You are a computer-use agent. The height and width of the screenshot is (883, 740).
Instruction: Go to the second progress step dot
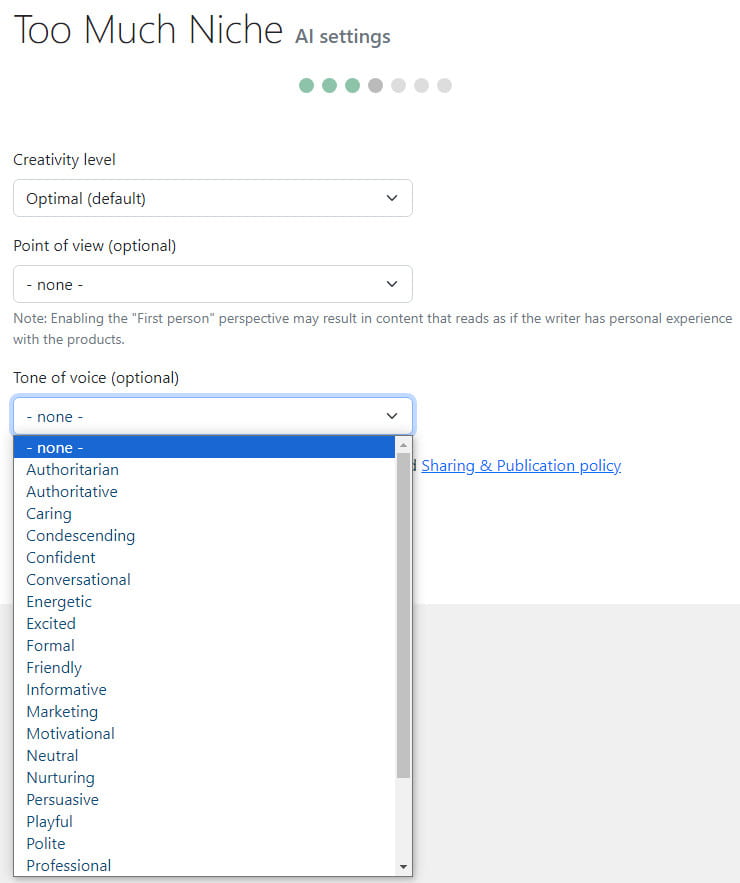(329, 86)
